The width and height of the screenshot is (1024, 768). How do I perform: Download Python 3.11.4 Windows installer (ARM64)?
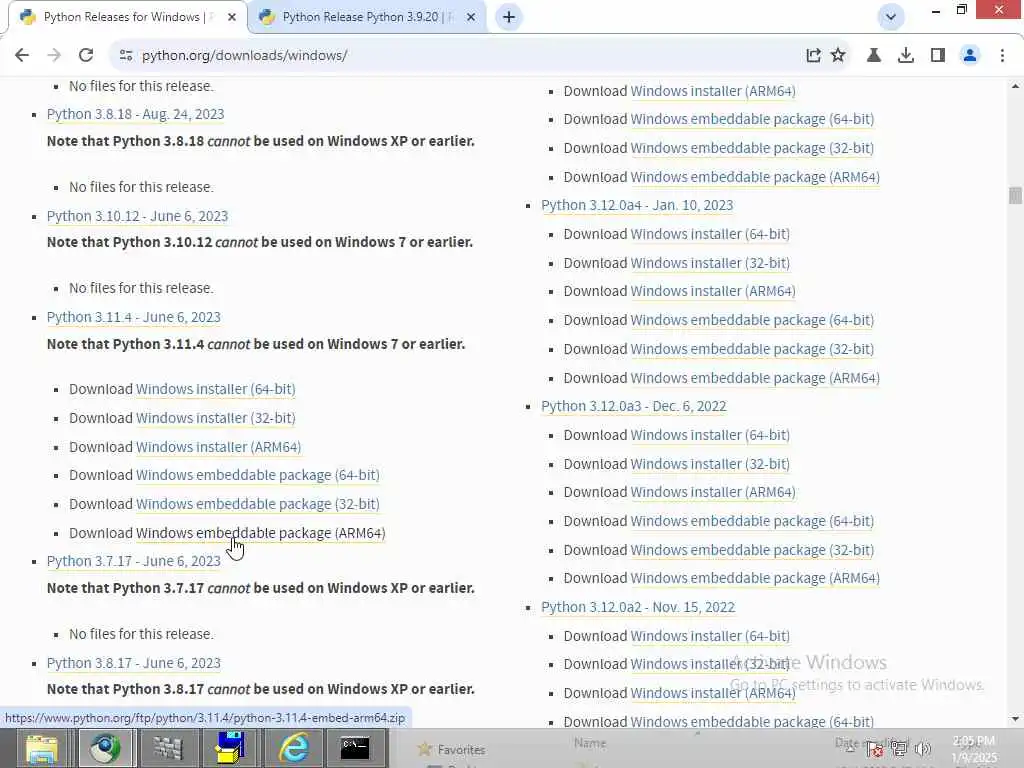[x=218, y=447]
